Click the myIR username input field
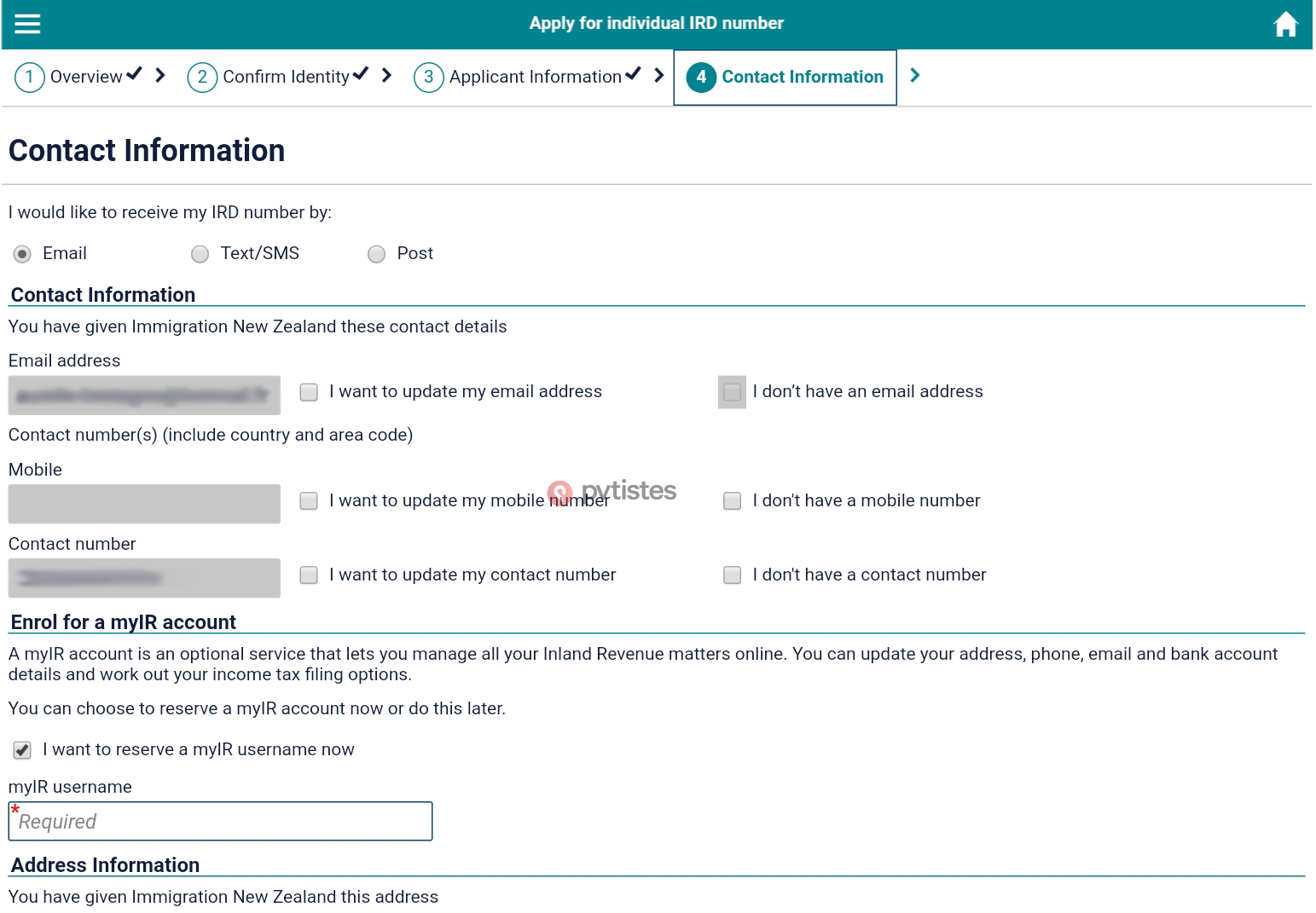 (x=220, y=822)
